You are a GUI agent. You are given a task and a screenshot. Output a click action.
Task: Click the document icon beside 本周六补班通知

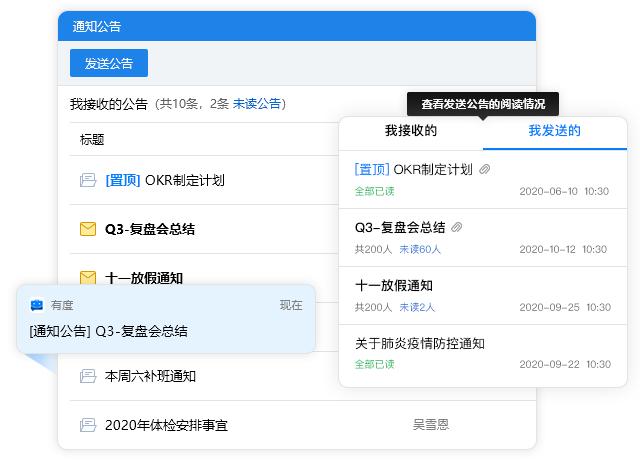(87, 376)
